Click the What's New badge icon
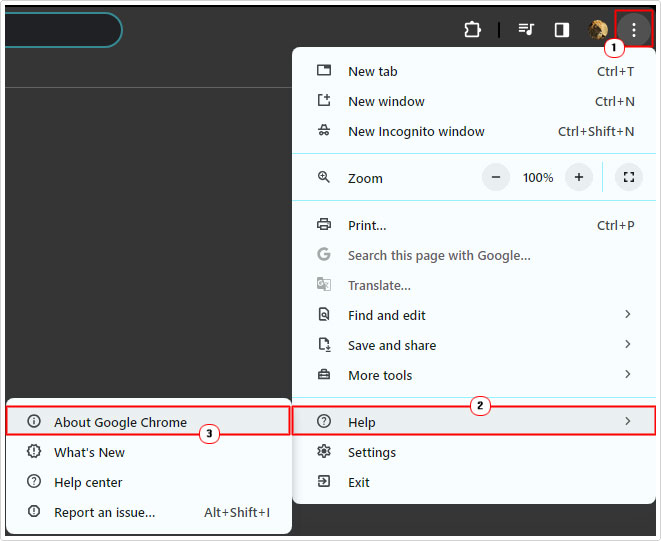Viewport: 661px width, 541px height. [34, 451]
